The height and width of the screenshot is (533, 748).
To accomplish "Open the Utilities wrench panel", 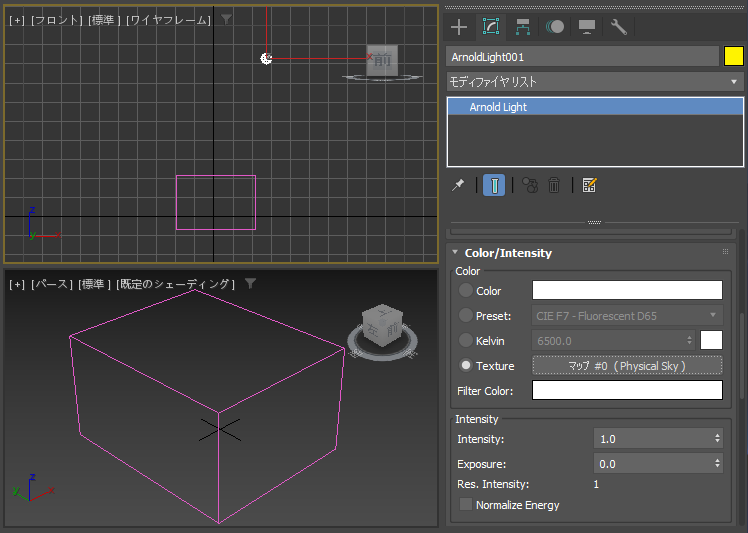I will click(619, 27).
